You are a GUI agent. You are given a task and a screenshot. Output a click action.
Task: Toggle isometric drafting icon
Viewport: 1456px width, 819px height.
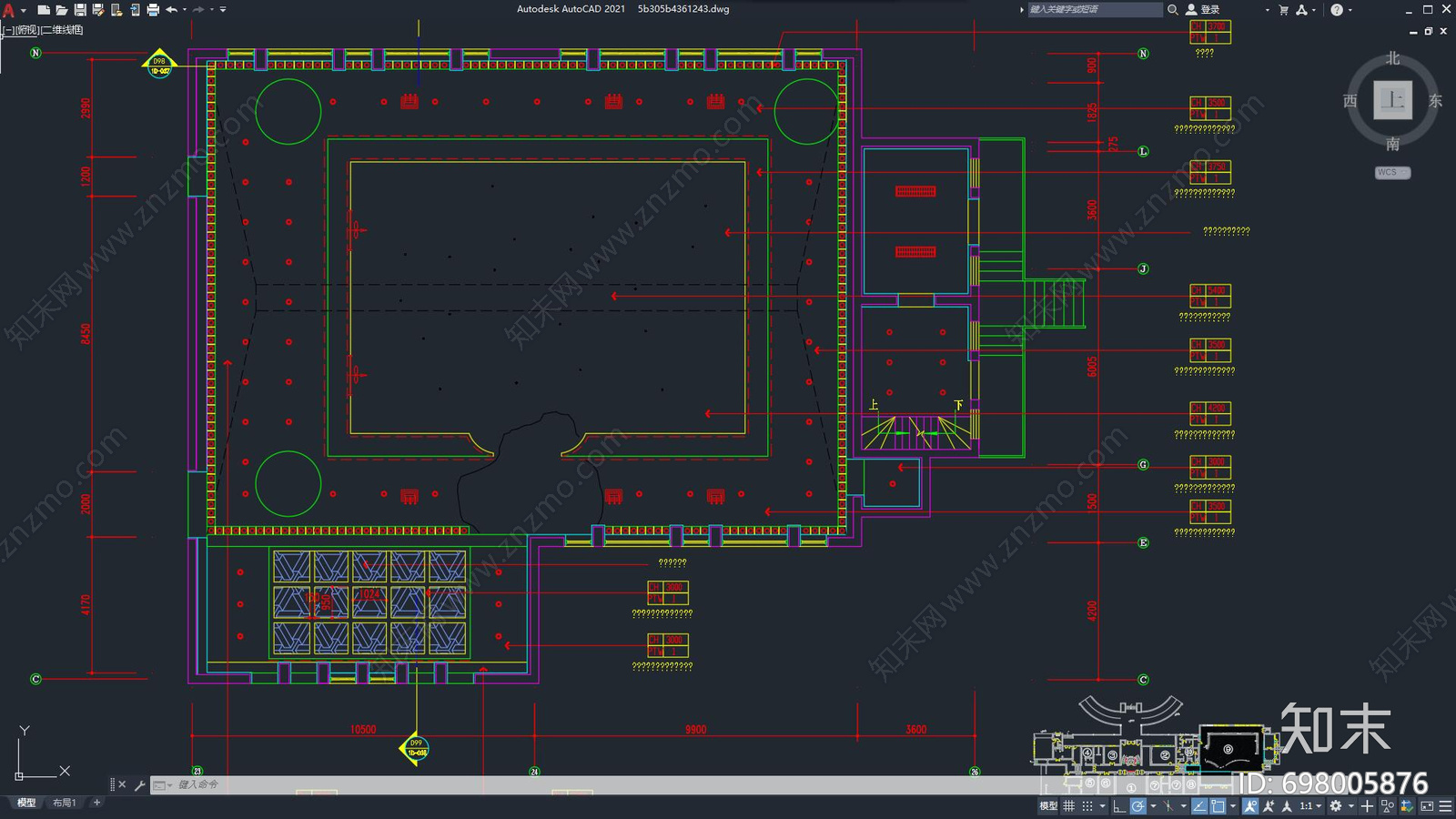click(1168, 805)
